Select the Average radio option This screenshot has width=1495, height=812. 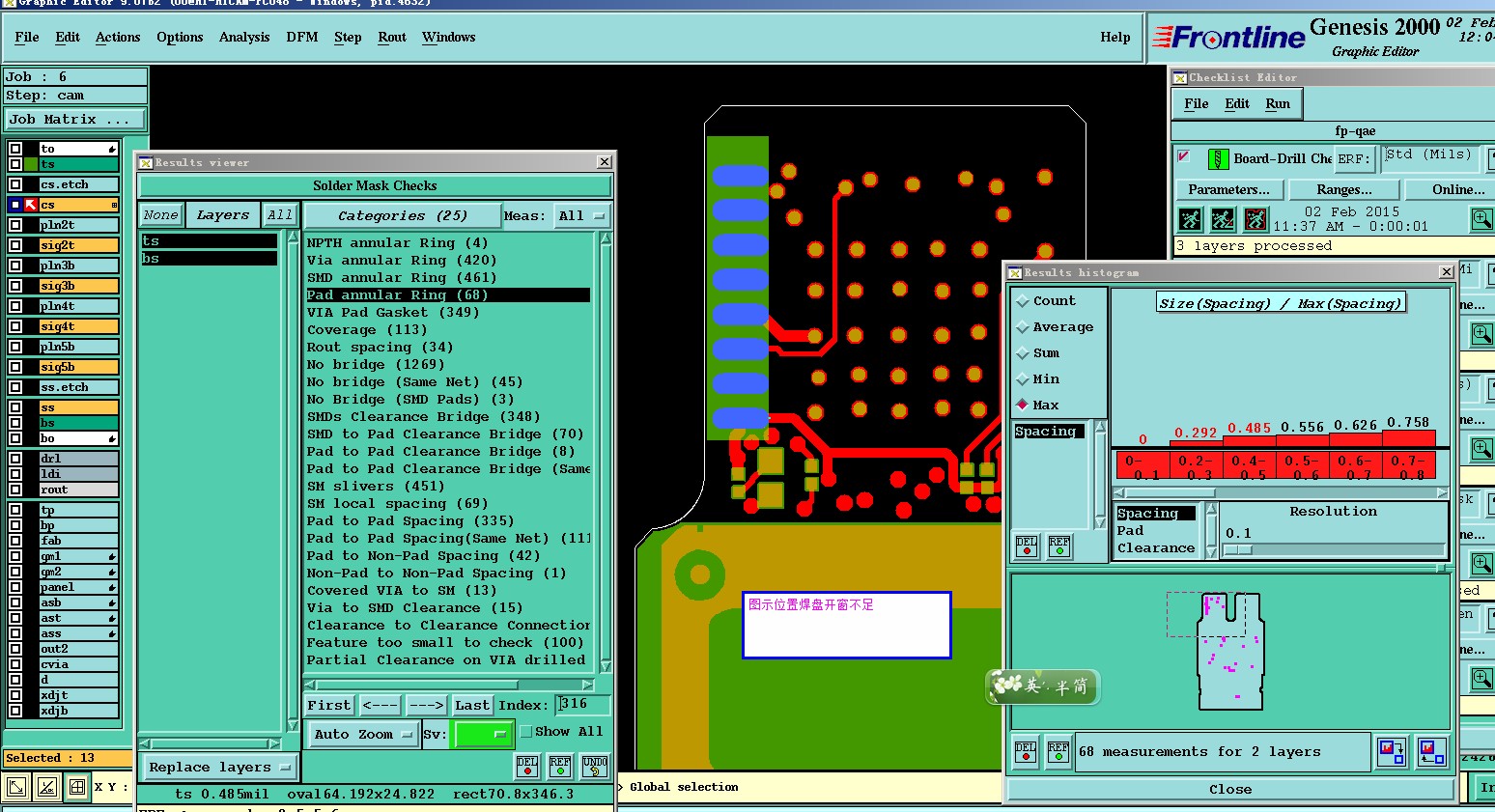point(1023,327)
